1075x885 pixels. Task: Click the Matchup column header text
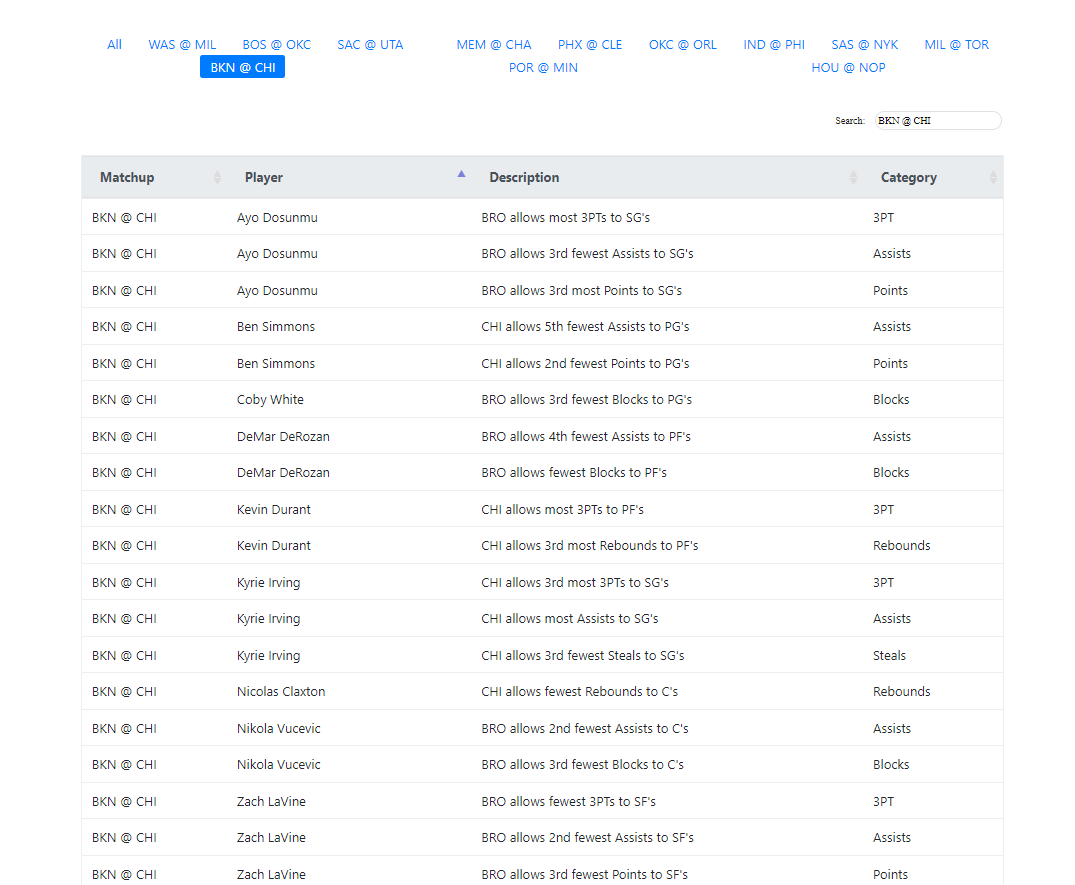127,178
